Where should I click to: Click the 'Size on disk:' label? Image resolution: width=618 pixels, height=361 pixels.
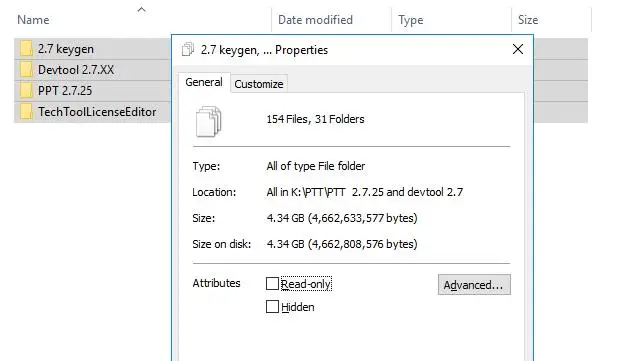(222, 244)
